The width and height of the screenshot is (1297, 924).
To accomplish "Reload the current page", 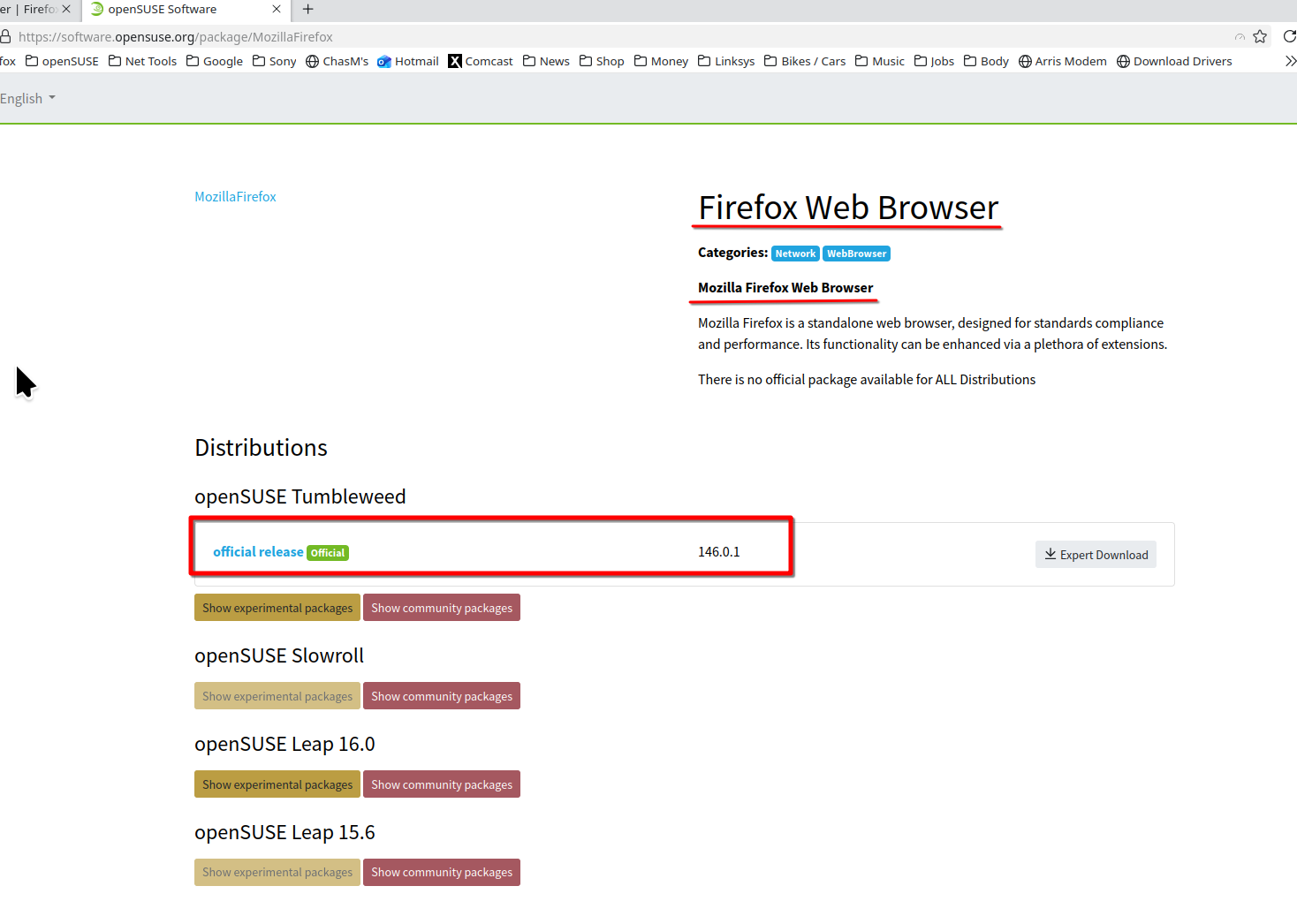I will 1289,36.
